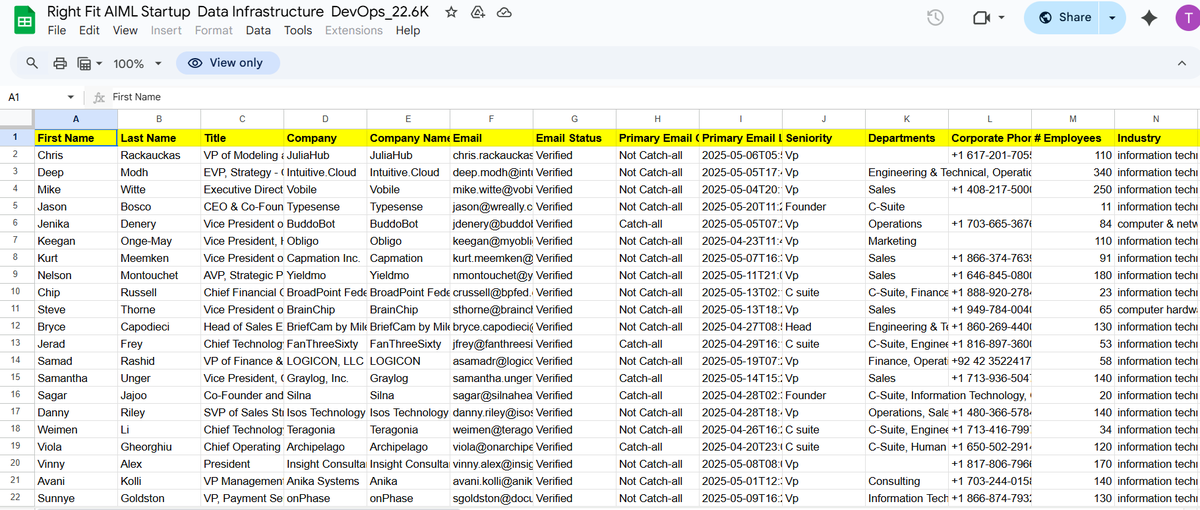Select the Gheorghiu last name cell
1200x510 pixels.
pyautogui.click(x=159, y=446)
